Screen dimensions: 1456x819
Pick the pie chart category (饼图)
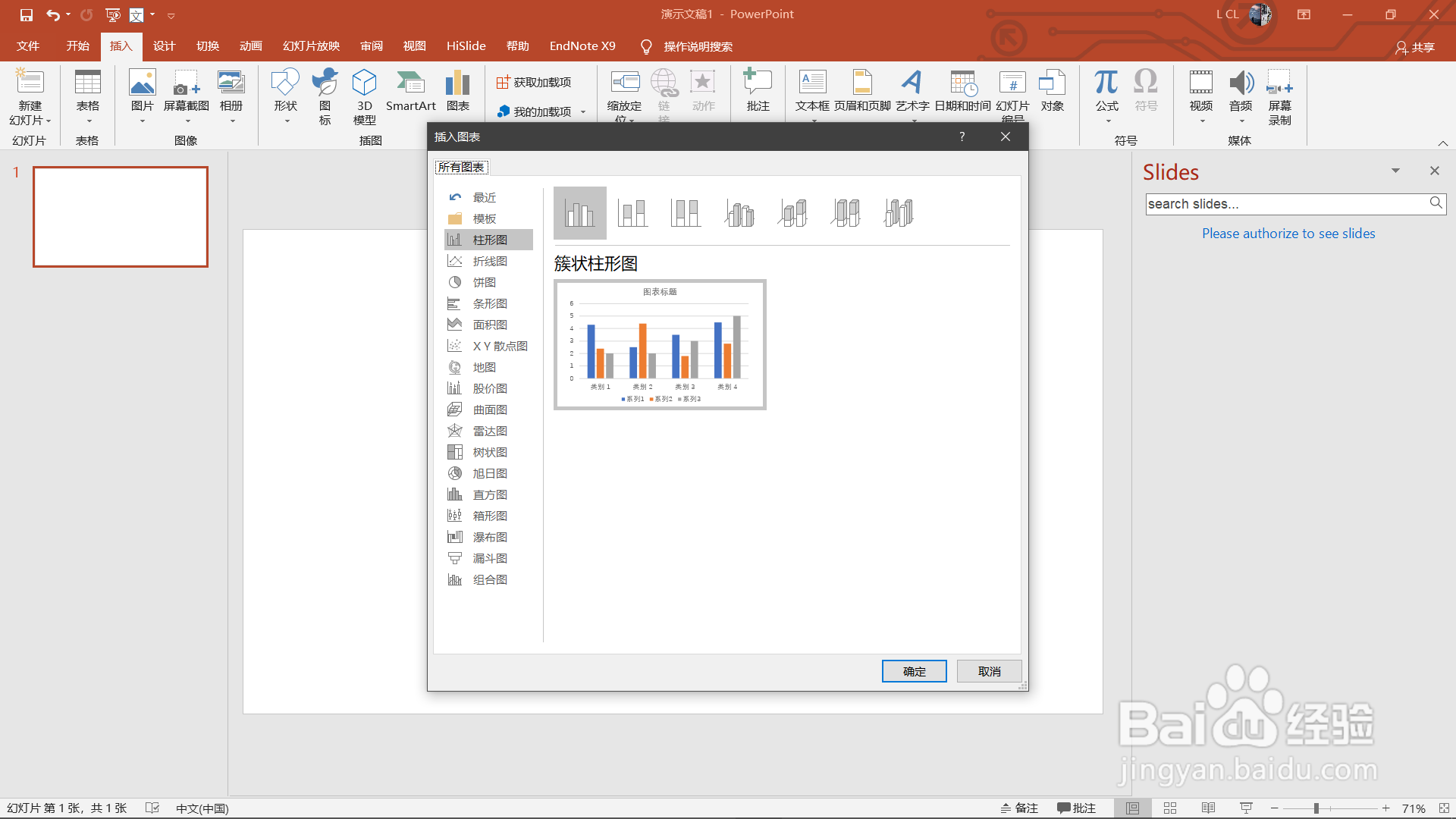click(x=484, y=282)
